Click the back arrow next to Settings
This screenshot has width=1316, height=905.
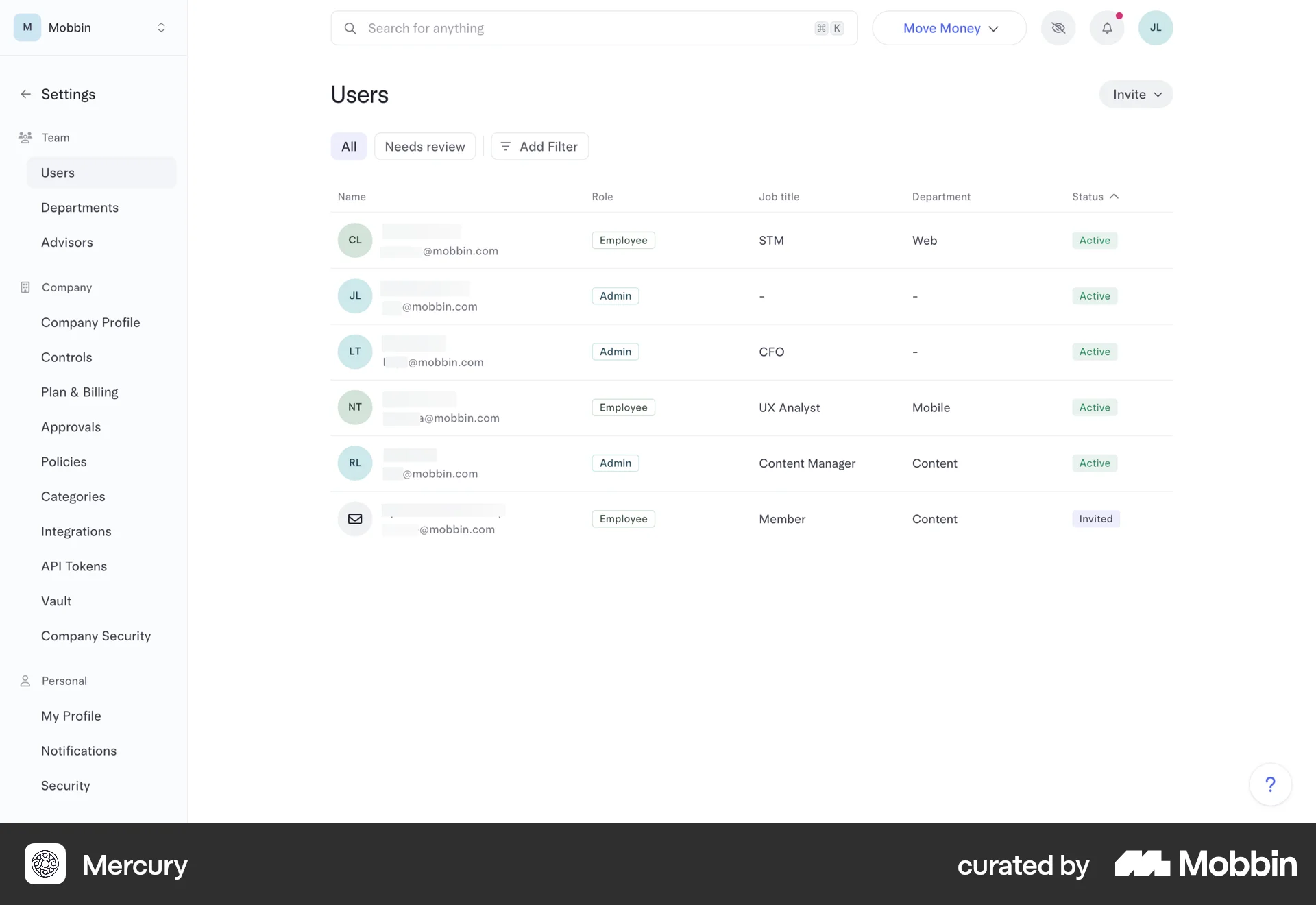[25, 94]
